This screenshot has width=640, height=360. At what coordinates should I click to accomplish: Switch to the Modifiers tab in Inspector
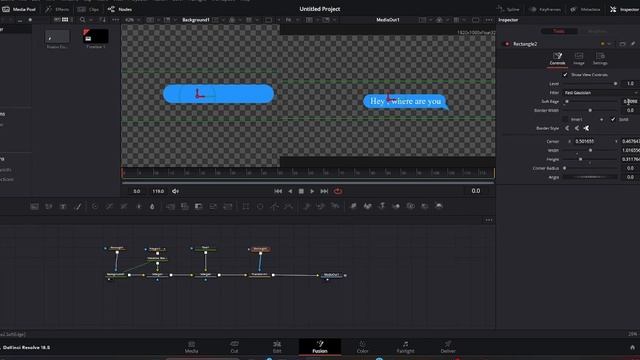coord(597,31)
